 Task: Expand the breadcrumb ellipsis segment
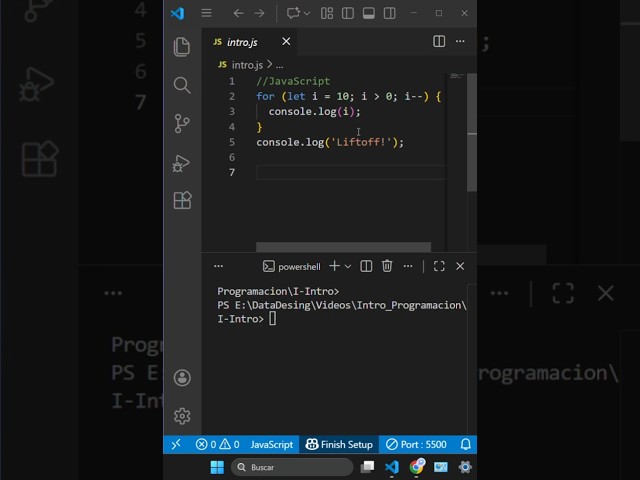(x=280, y=65)
